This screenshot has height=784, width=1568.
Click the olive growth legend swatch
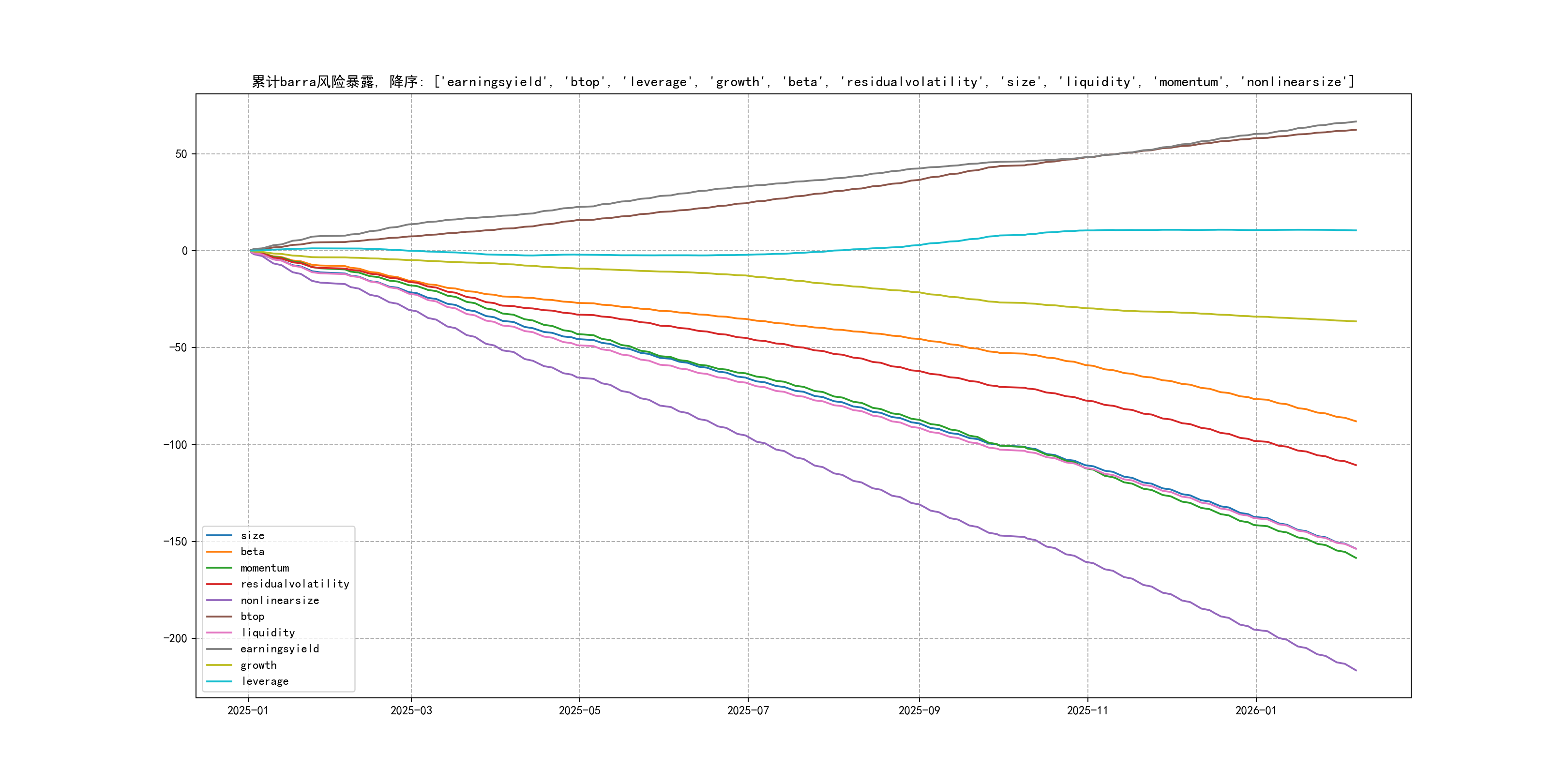(x=219, y=665)
